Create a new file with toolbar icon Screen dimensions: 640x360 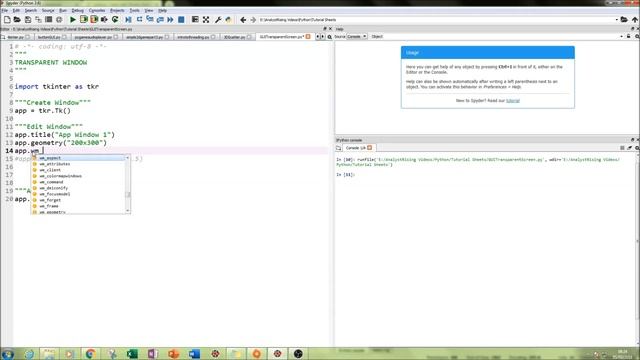pyautogui.click(x=7, y=20)
